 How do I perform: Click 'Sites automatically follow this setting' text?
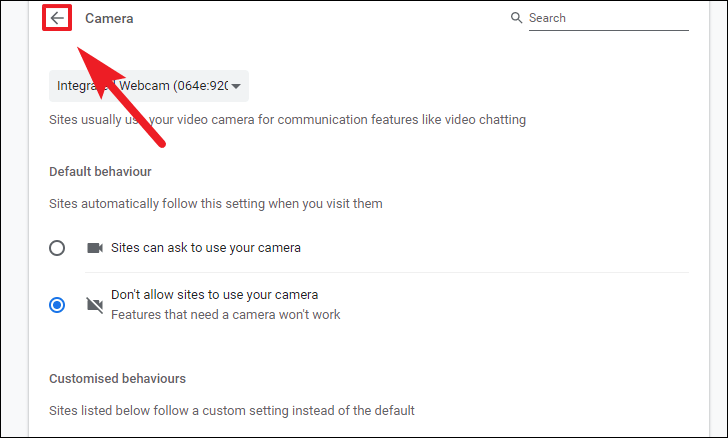coord(216,204)
